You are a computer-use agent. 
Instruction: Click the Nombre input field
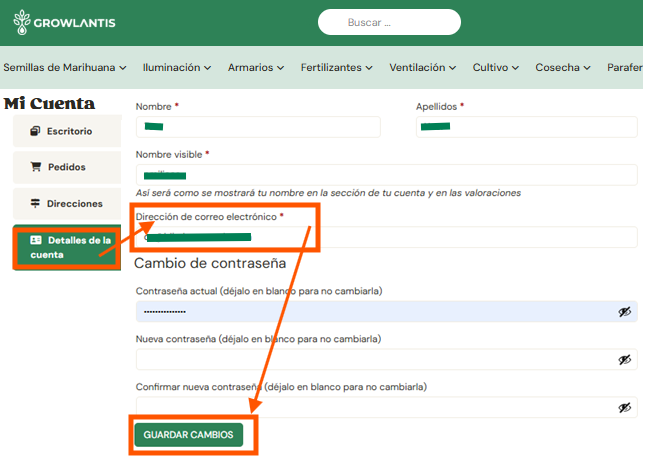pyautogui.click(x=258, y=127)
